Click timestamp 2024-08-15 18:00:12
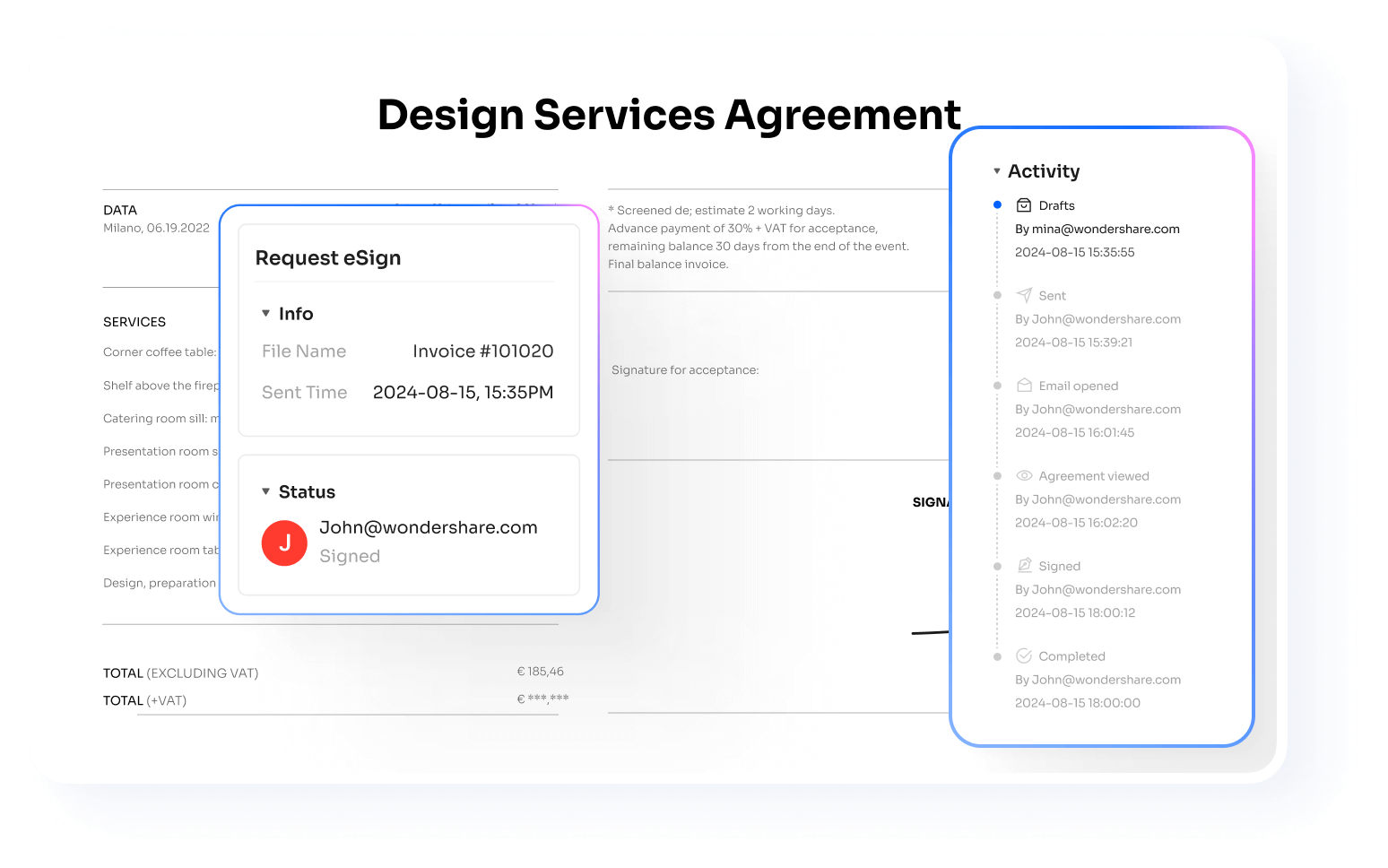The height and width of the screenshot is (868, 1388). click(1075, 613)
